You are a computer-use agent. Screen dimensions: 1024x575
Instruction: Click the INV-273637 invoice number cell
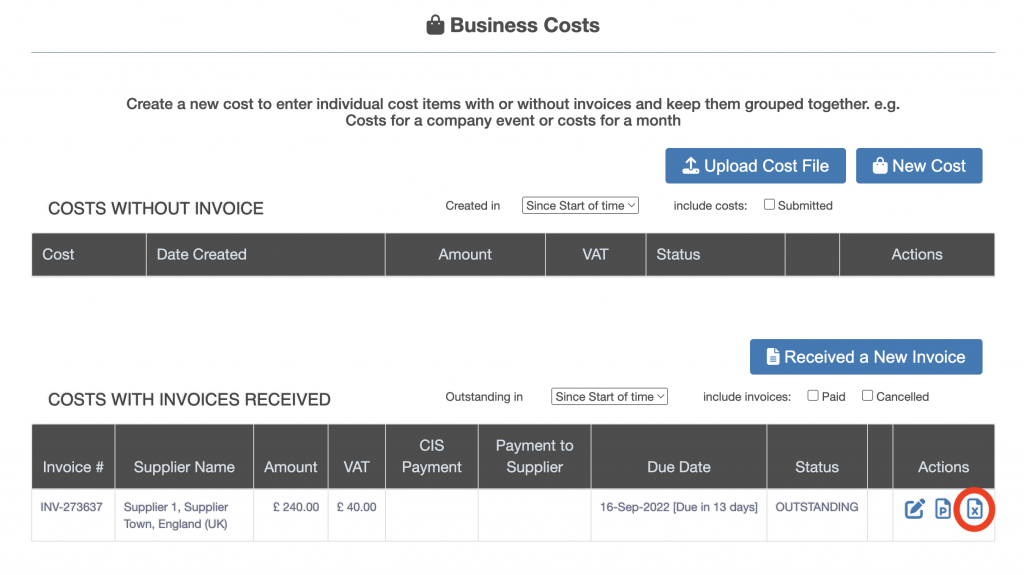click(x=71, y=507)
